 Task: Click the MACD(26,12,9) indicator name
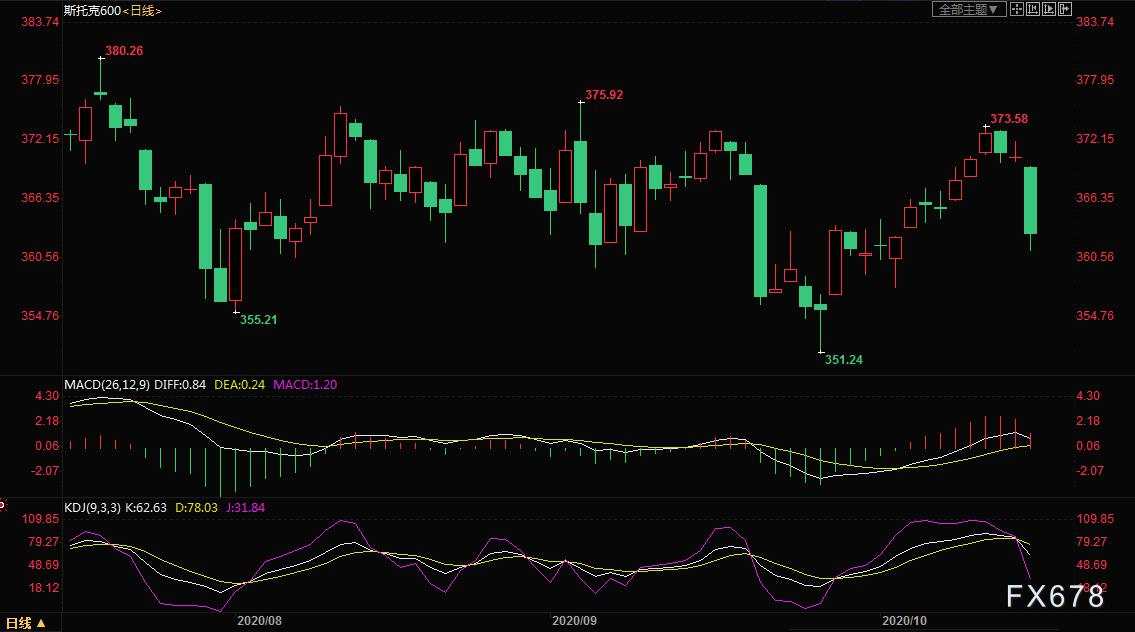(x=107, y=385)
